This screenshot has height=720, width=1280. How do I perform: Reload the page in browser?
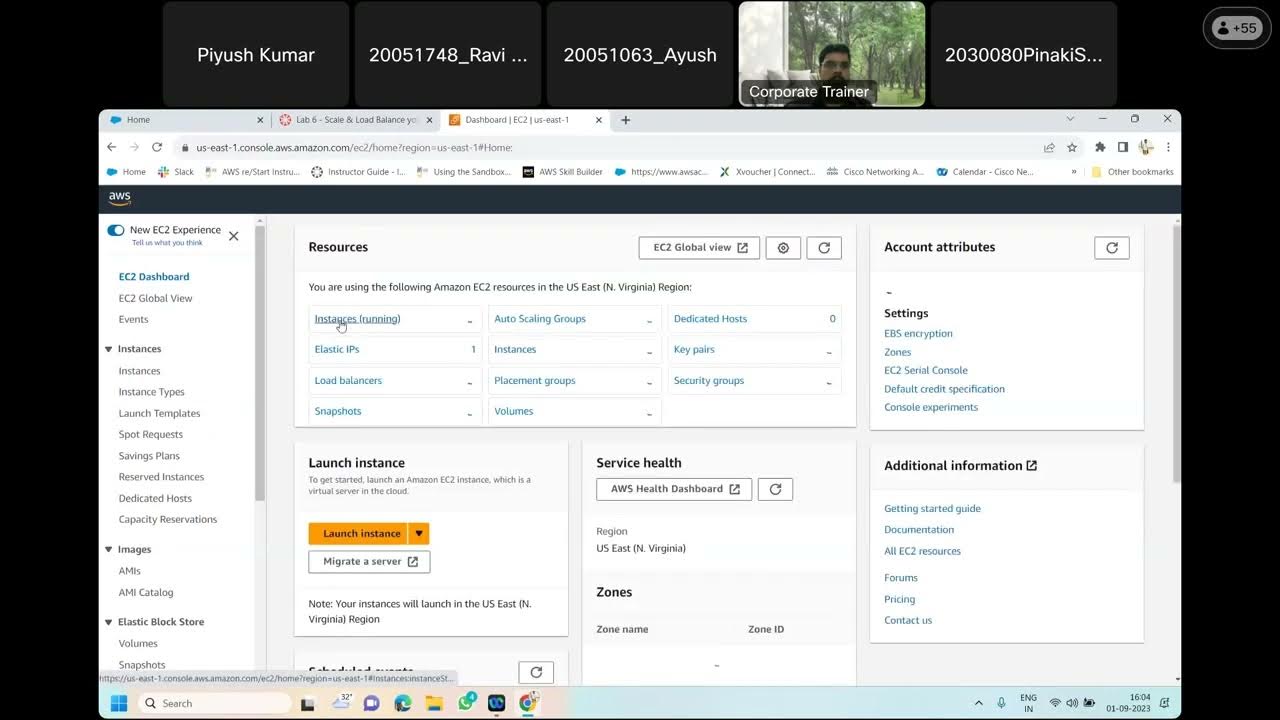tap(157, 147)
